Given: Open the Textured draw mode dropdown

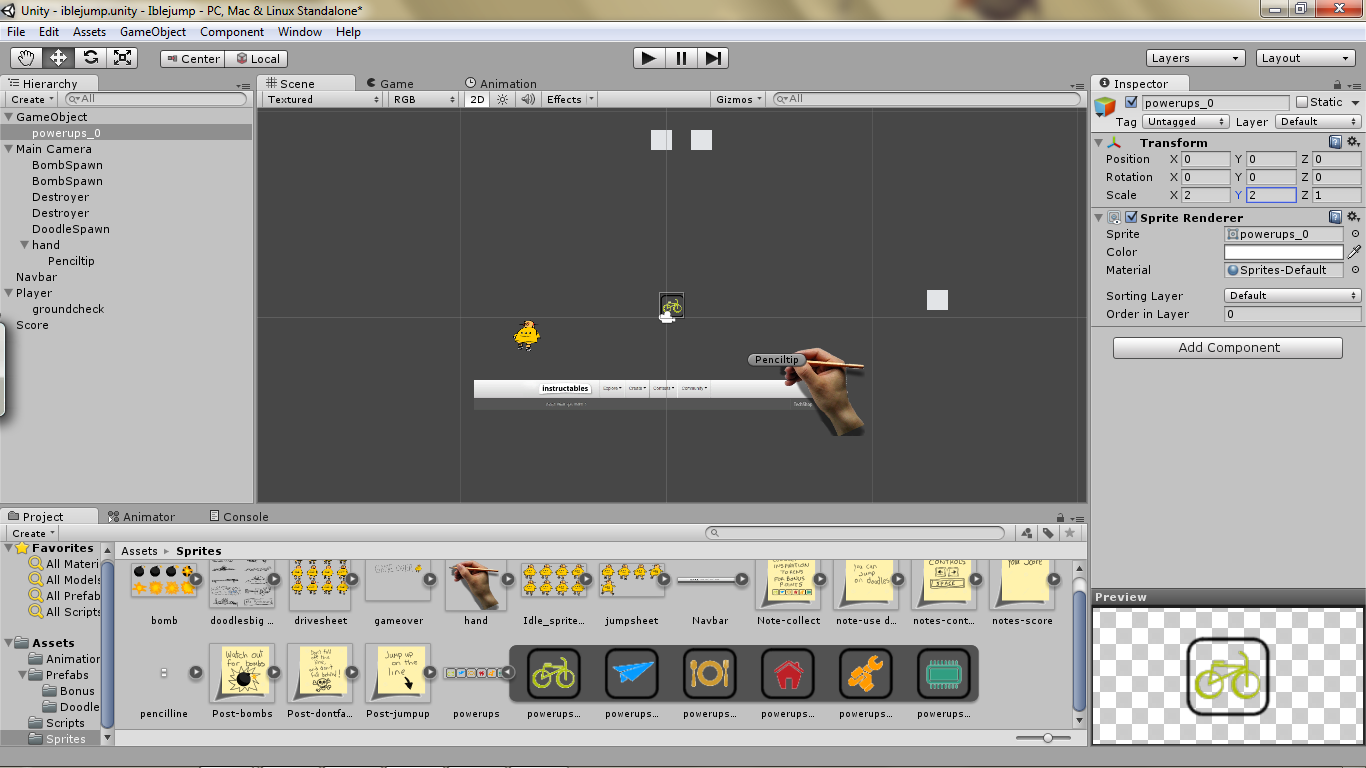Looking at the screenshot, I should [323, 99].
